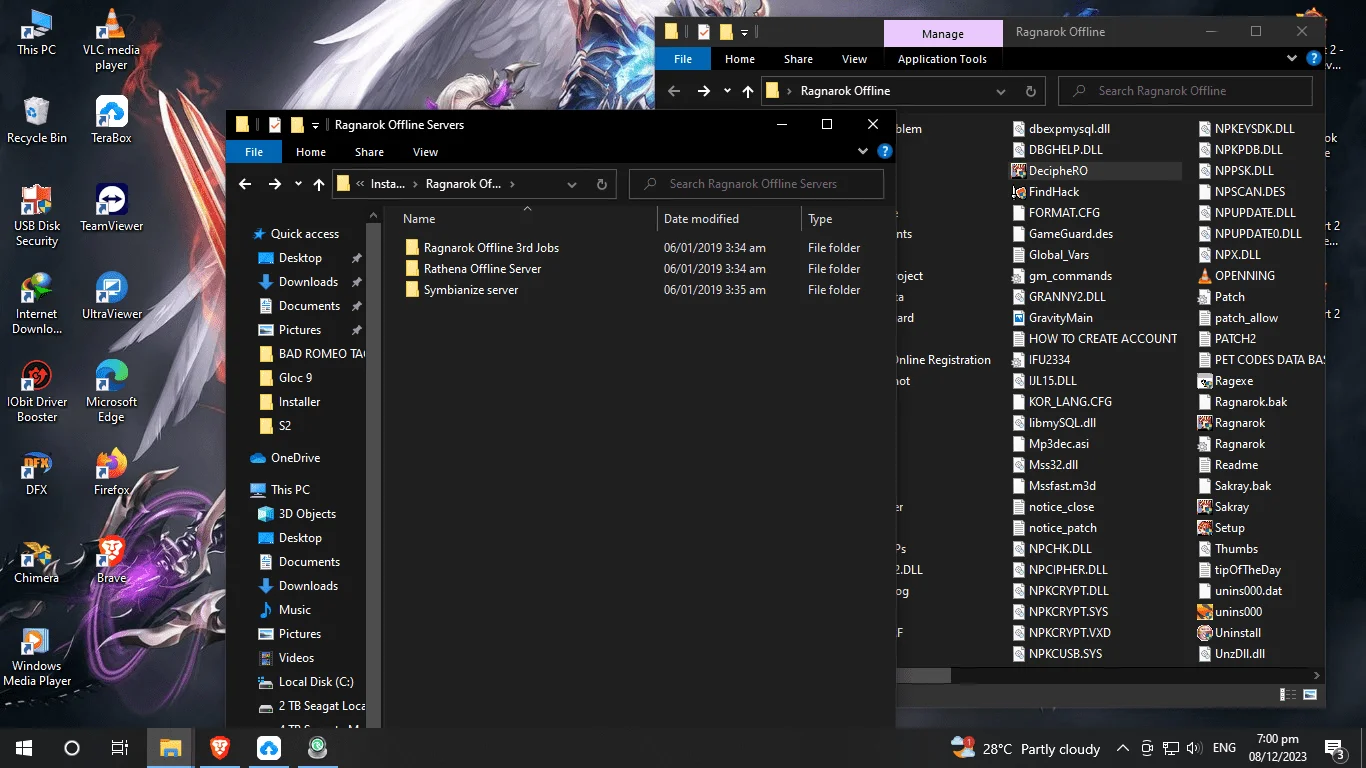Open Internet Download Manager desktop icon
Viewport: 1366px width, 768px height.
[36, 304]
